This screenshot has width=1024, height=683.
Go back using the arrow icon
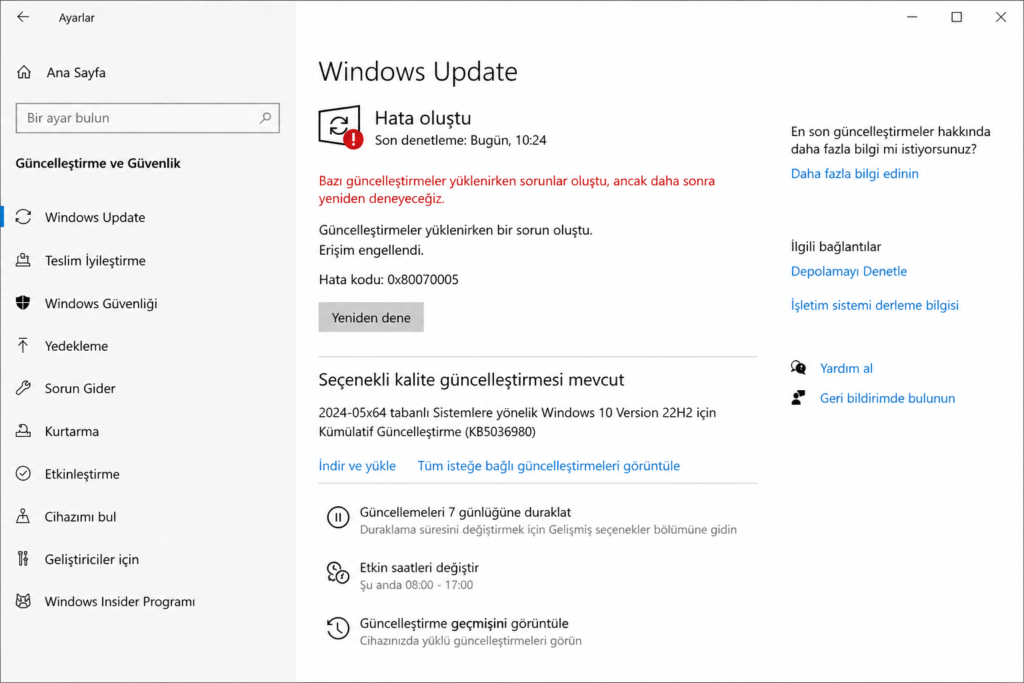tap(23, 17)
